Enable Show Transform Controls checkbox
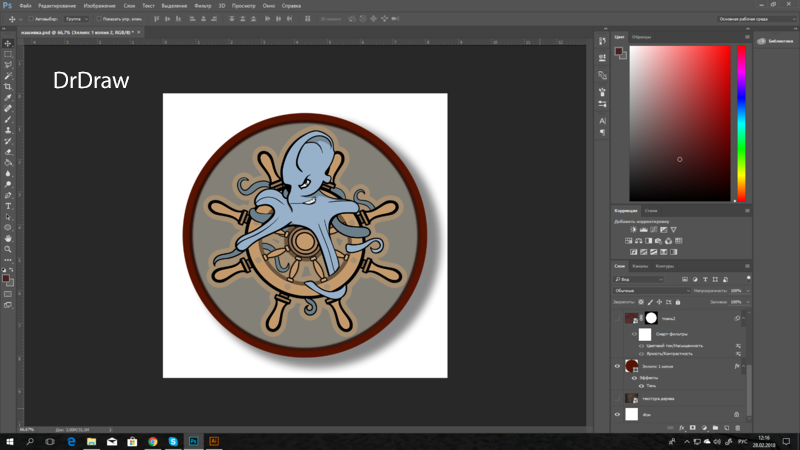The width and height of the screenshot is (800, 450). 98,19
